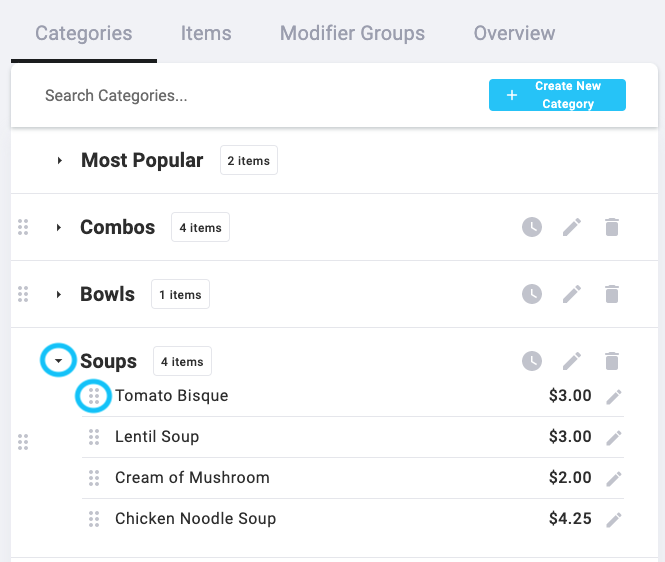Viewport: 665px width, 562px height.
Task: Grab the drag handle next to Combos
Action: click(x=23, y=227)
